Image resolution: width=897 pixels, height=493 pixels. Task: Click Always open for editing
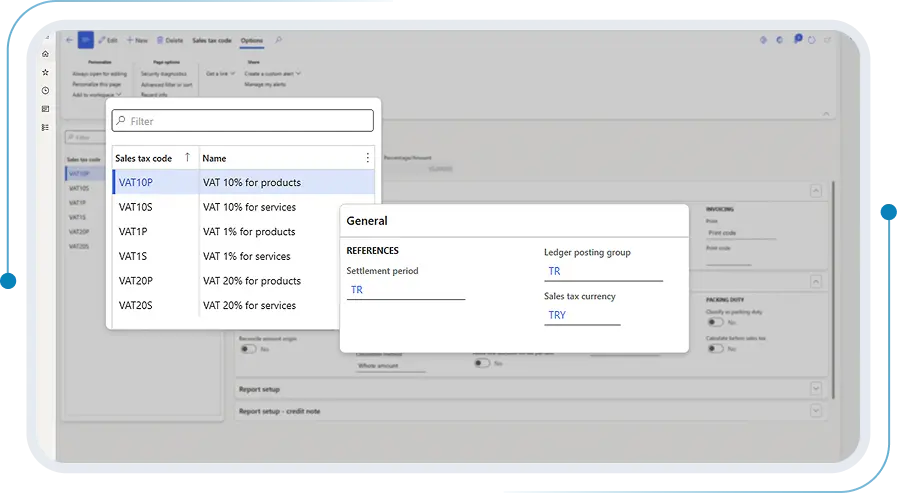coord(100,74)
